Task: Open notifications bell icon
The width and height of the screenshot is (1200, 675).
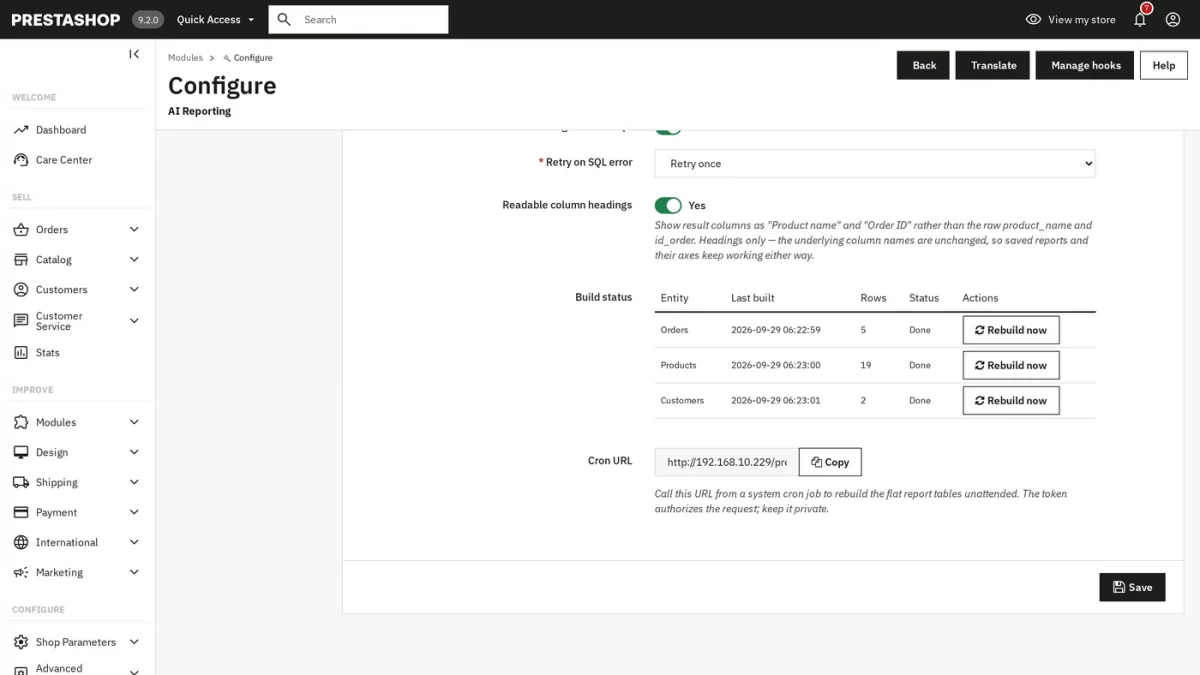Action: 1140,19
